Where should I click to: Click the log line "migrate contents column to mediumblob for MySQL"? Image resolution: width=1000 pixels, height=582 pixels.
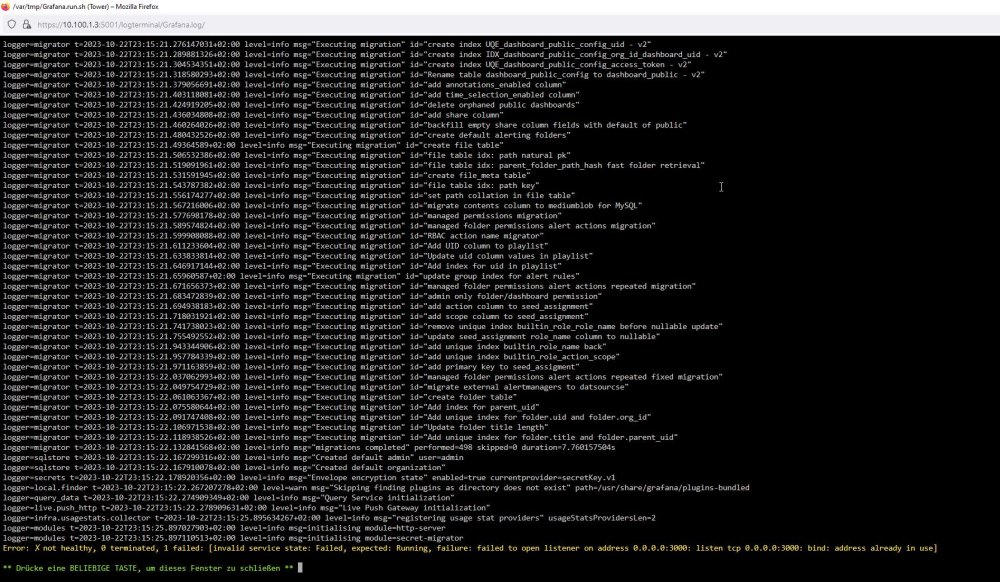(322, 206)
